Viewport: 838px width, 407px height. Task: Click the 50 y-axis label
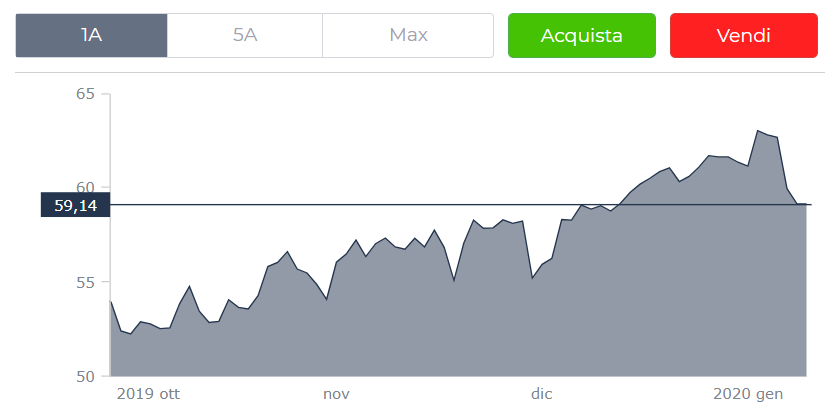point(85,376)
